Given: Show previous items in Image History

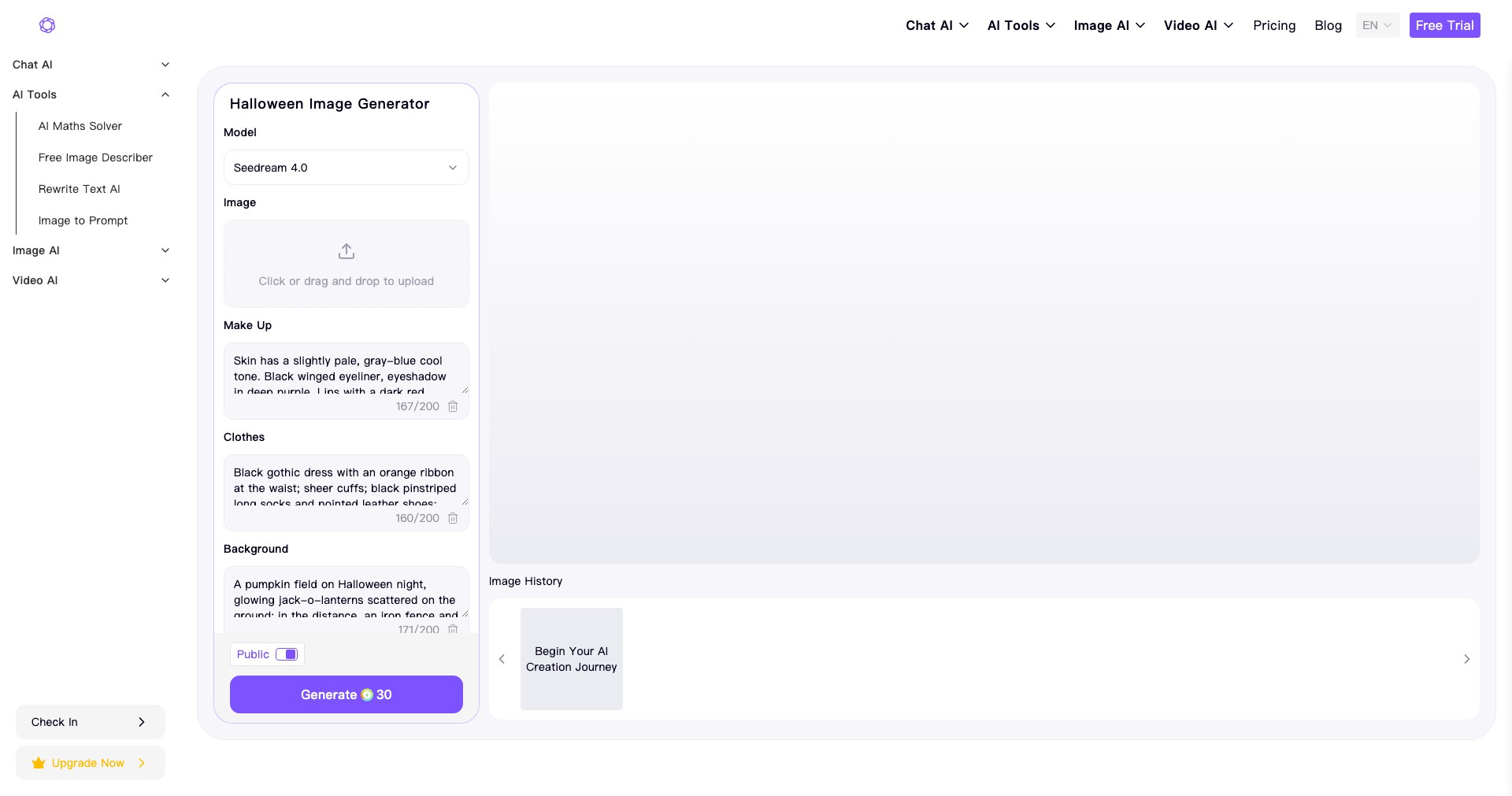Looking at the screenshot, I should [x=502, y=659].
